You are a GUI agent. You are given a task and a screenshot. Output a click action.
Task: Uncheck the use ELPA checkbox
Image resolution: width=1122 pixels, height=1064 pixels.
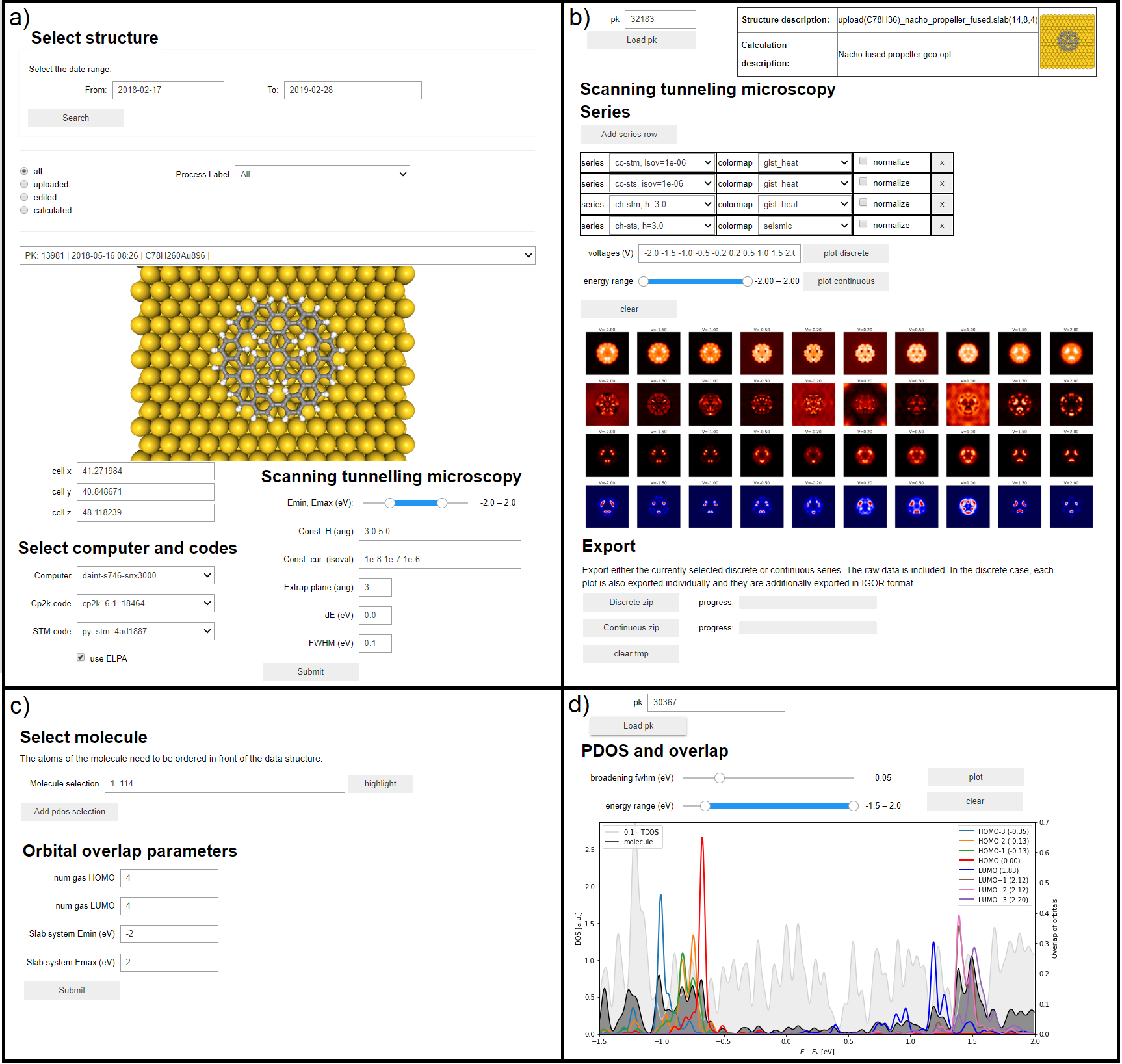(x=81, y=658)
